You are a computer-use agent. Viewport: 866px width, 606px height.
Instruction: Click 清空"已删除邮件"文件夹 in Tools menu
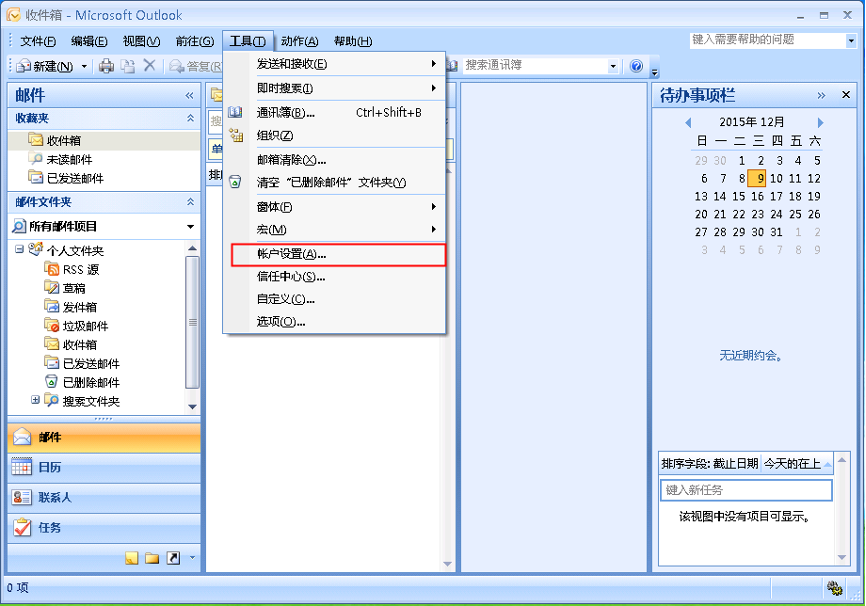tap(331, 183)
